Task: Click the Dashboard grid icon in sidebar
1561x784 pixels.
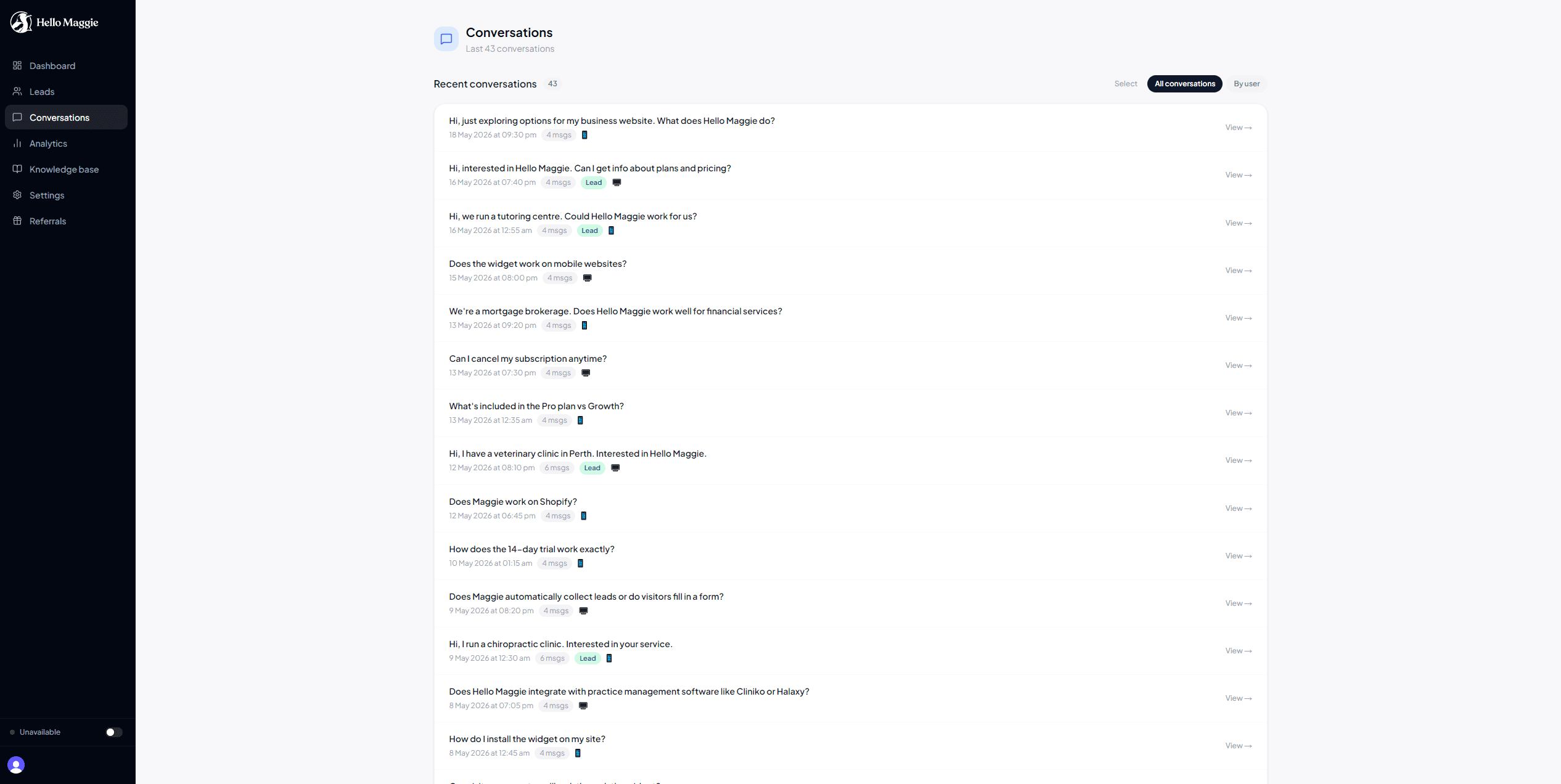Action: click(x=17, y=65)
